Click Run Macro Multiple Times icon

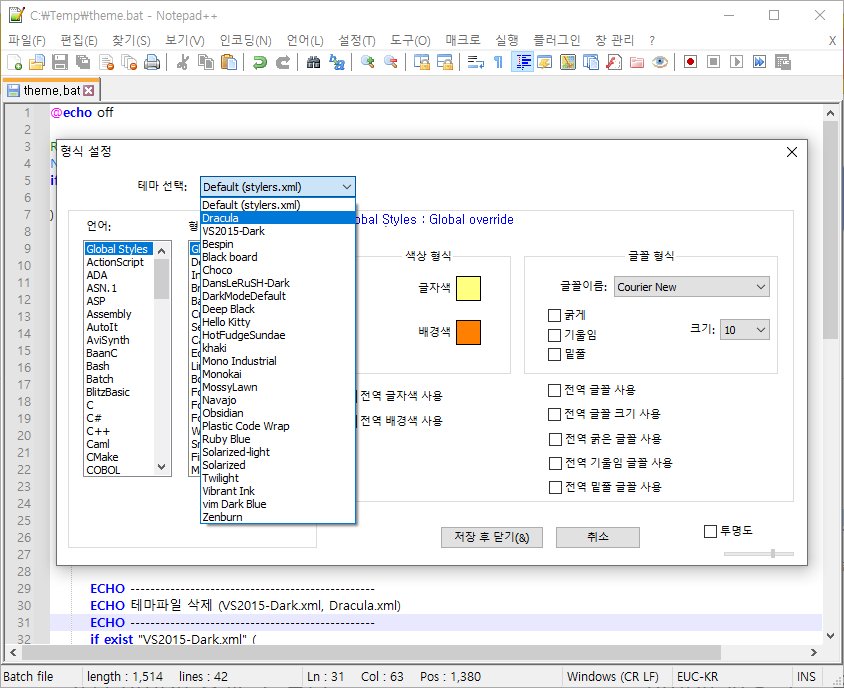(x=759, y=62)
